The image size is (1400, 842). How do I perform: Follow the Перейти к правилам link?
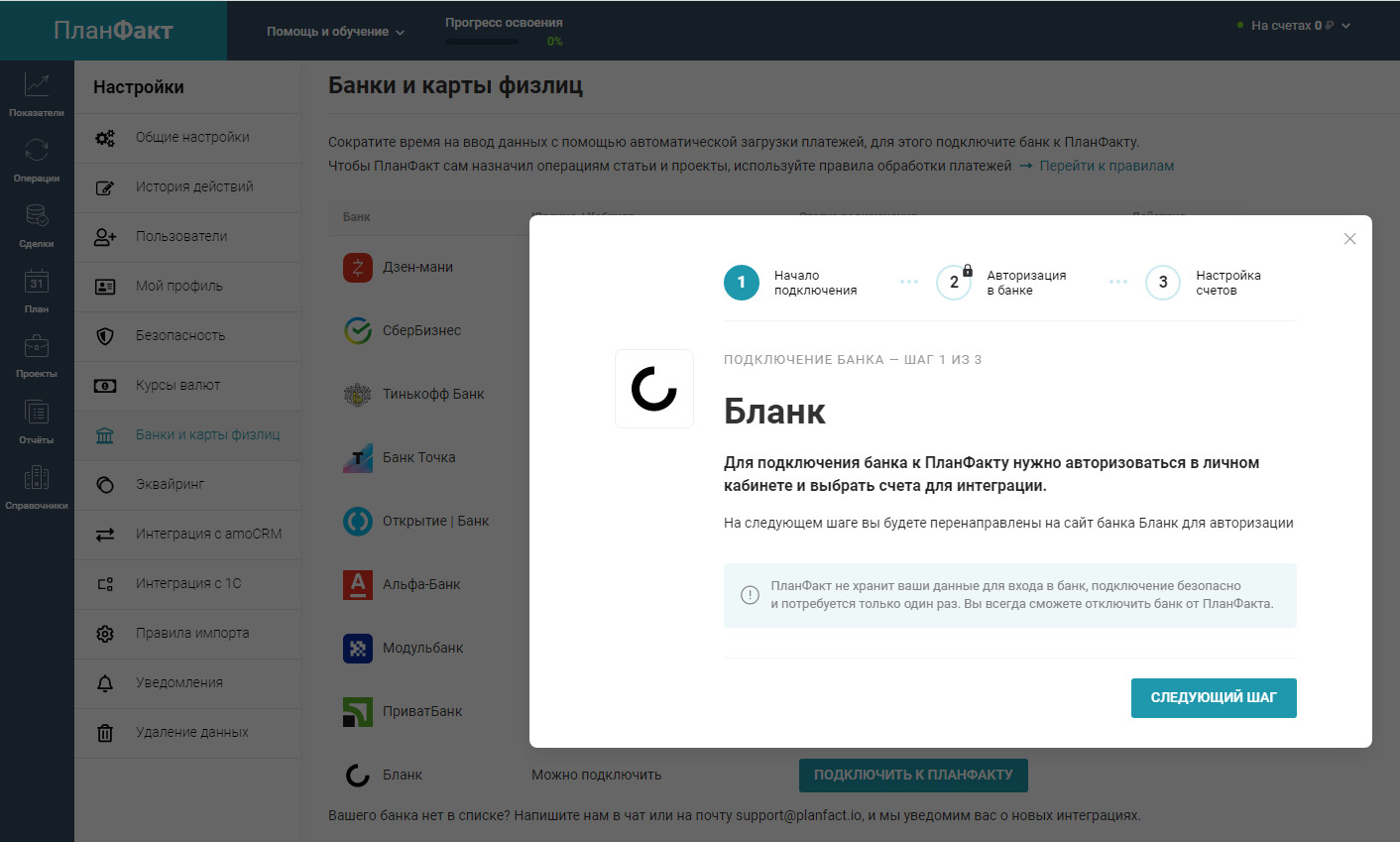pos(1107,166)
